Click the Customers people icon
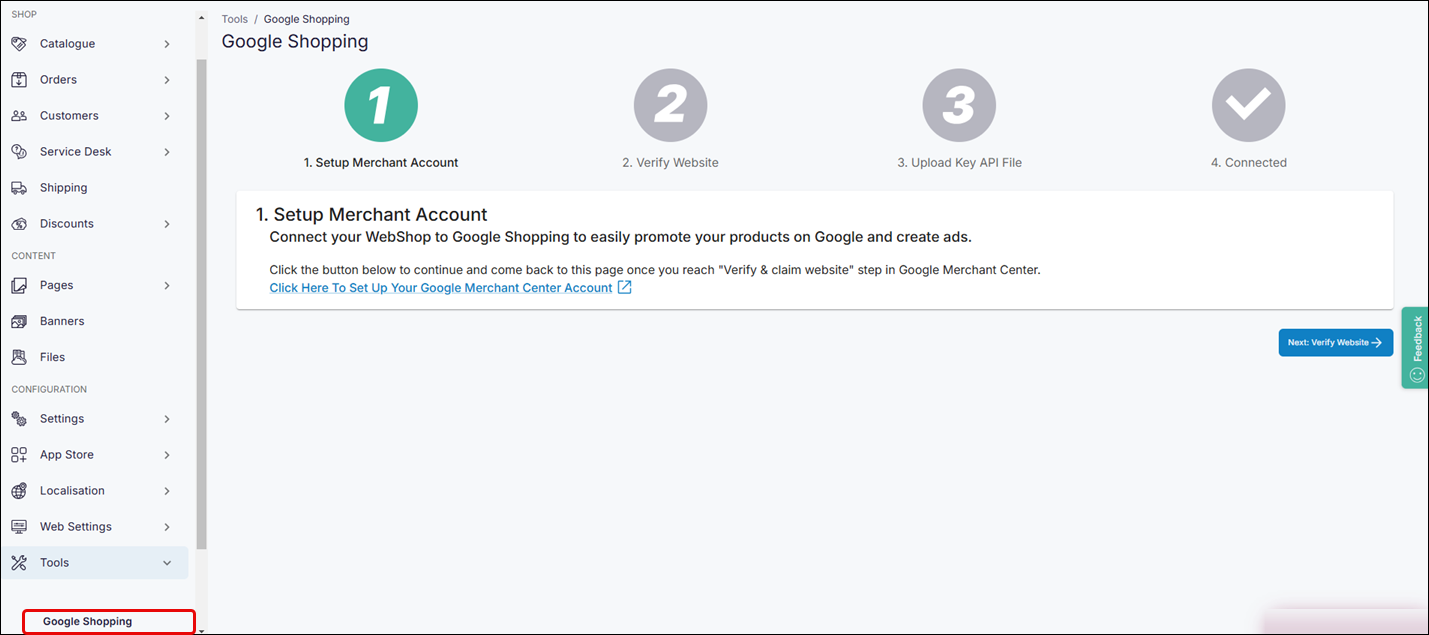Screen dimensions: 1429x635 tap(18, 115)
